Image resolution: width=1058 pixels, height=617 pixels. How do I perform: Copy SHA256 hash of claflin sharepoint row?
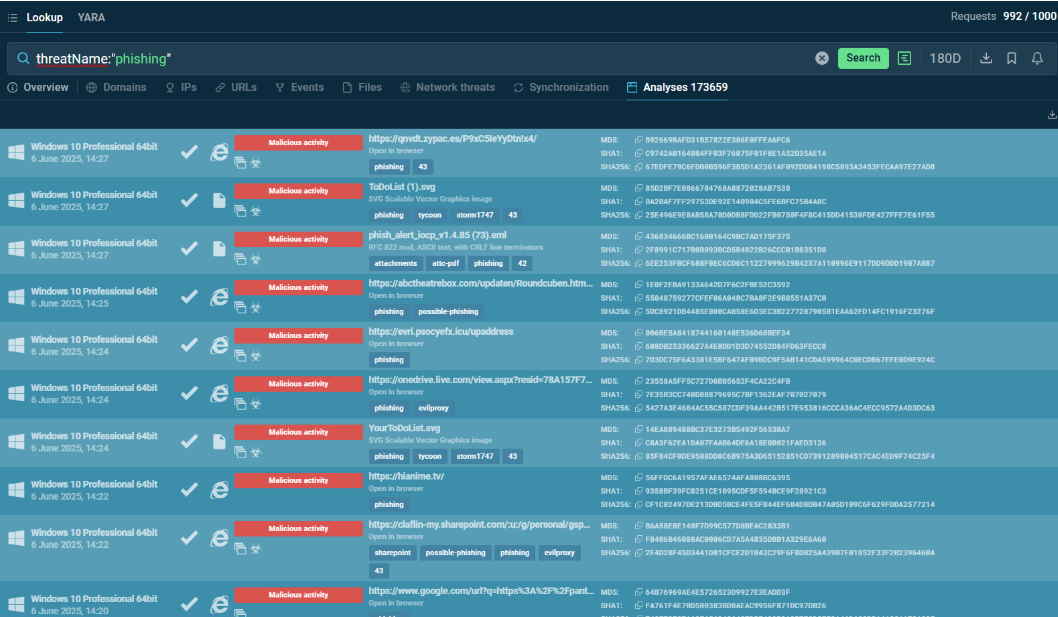[x=638, y=553]
